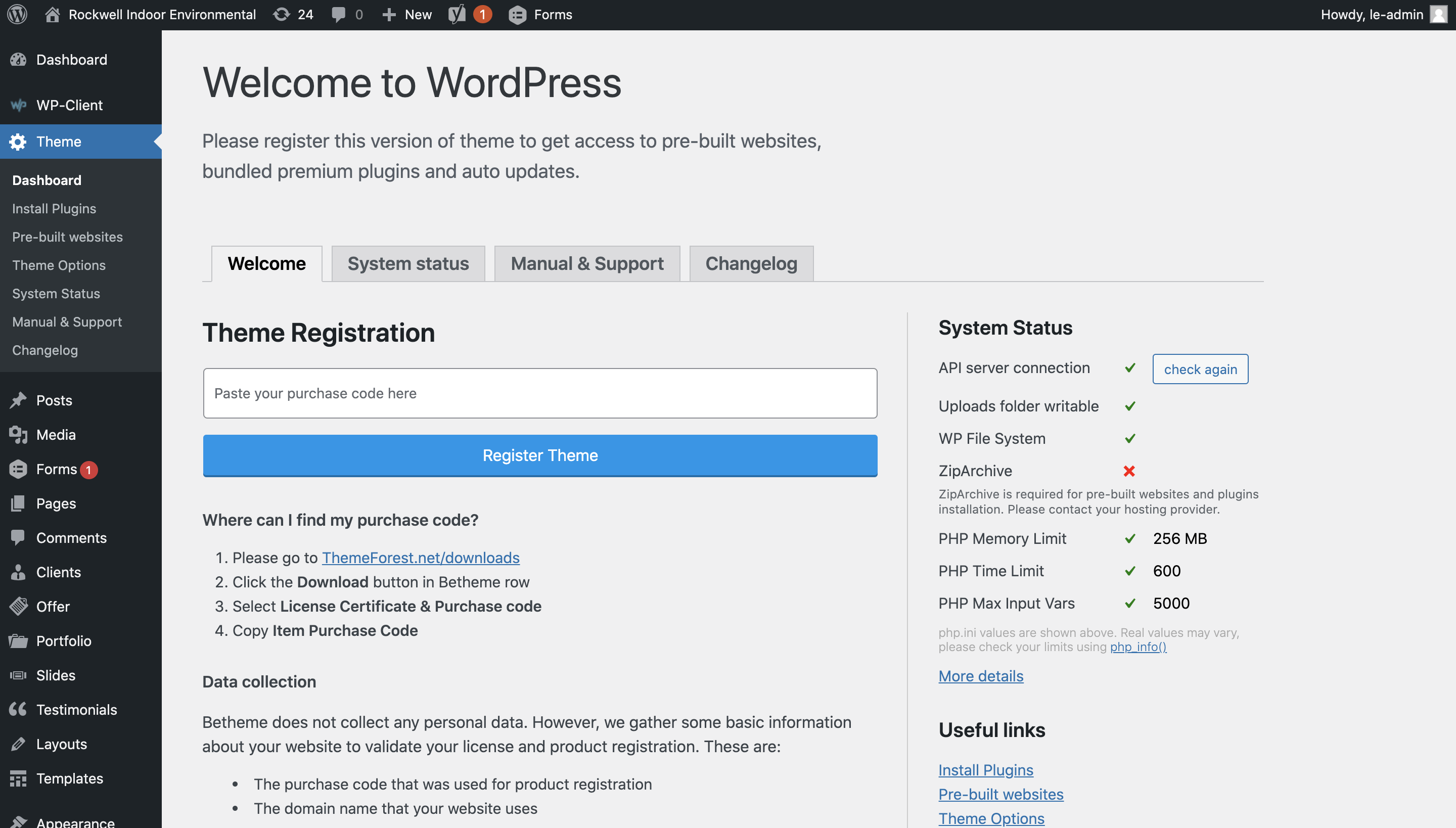
Task: Open the comments bubble icon in admin bar
Action: (338, 15)
